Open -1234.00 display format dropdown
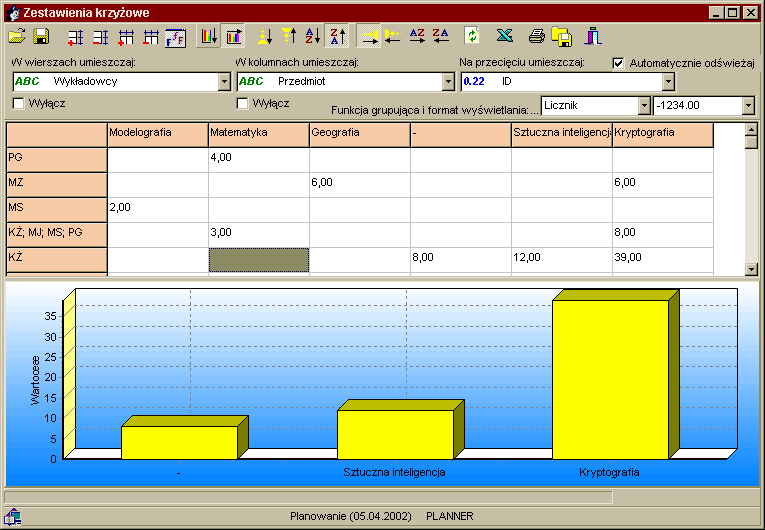 tap(748, 106)
